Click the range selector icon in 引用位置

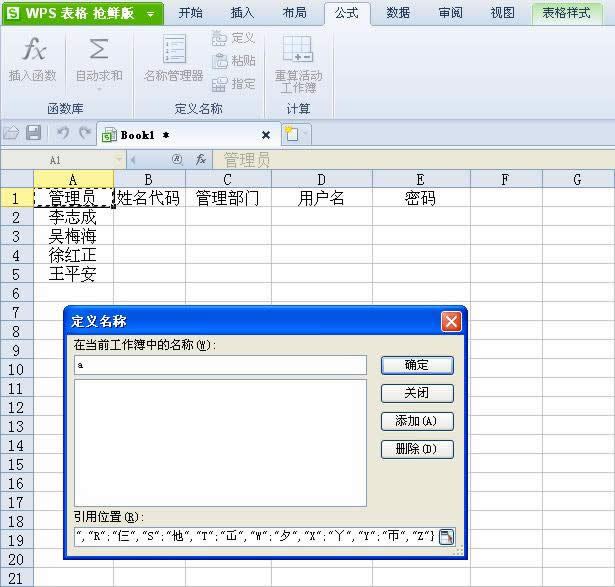446,537
